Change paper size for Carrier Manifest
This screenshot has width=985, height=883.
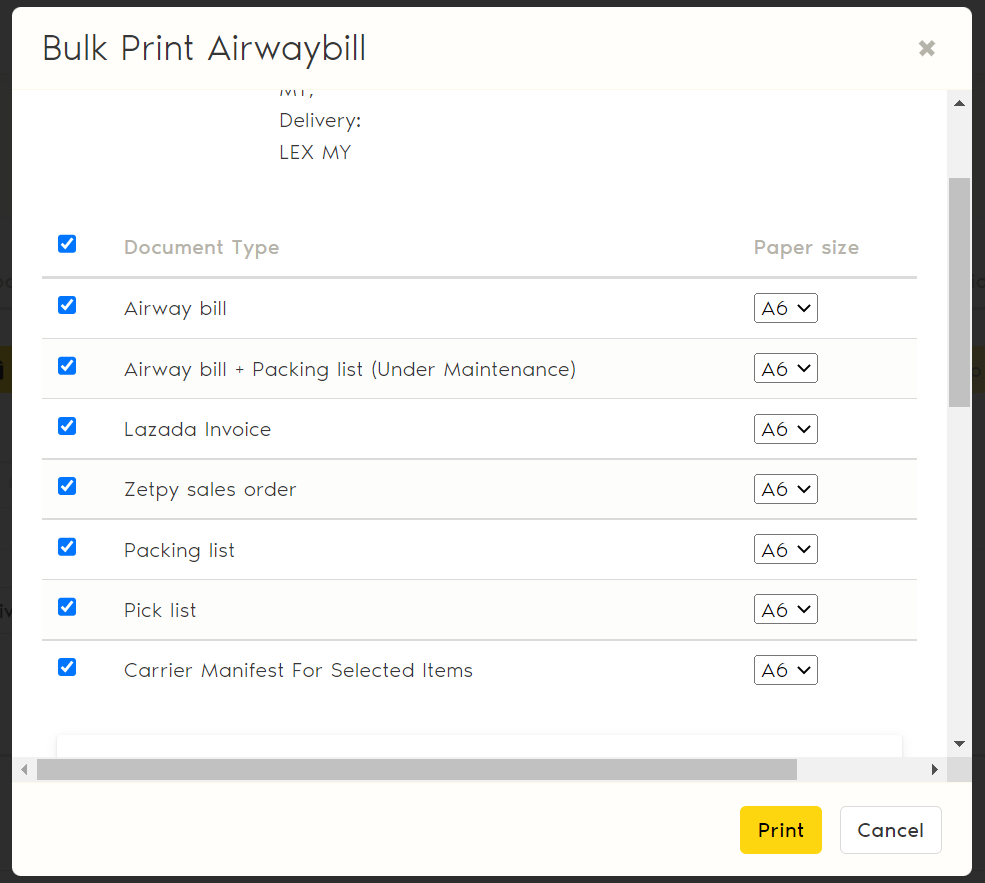[x=785, y=670]
